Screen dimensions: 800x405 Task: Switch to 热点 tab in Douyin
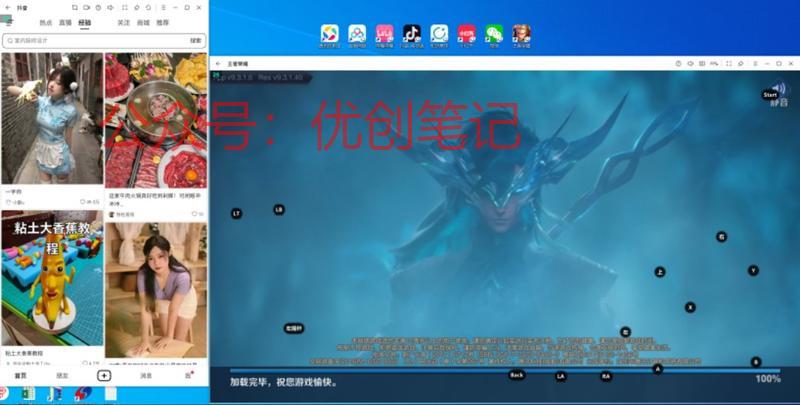tap(46, 23)
